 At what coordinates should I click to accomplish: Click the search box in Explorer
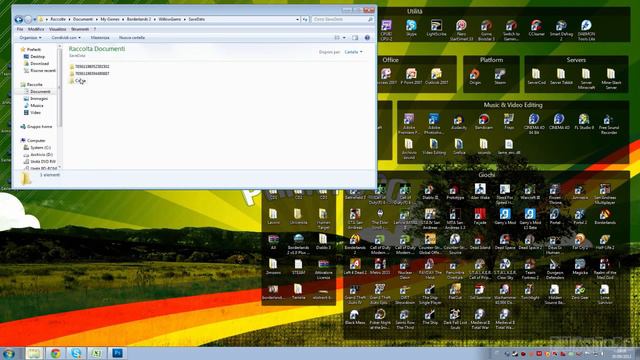342,19
